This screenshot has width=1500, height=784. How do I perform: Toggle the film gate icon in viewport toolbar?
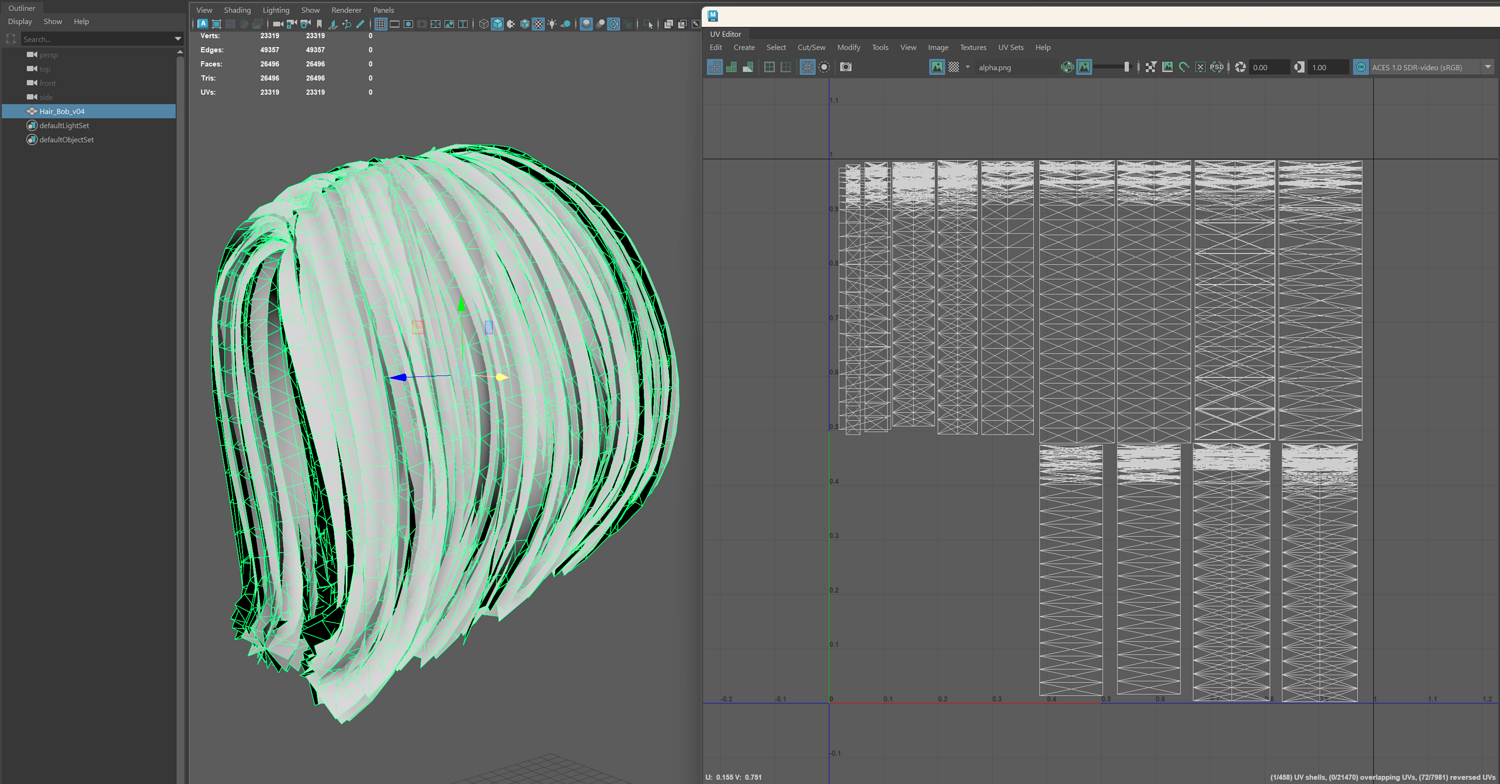pos(395,24)
